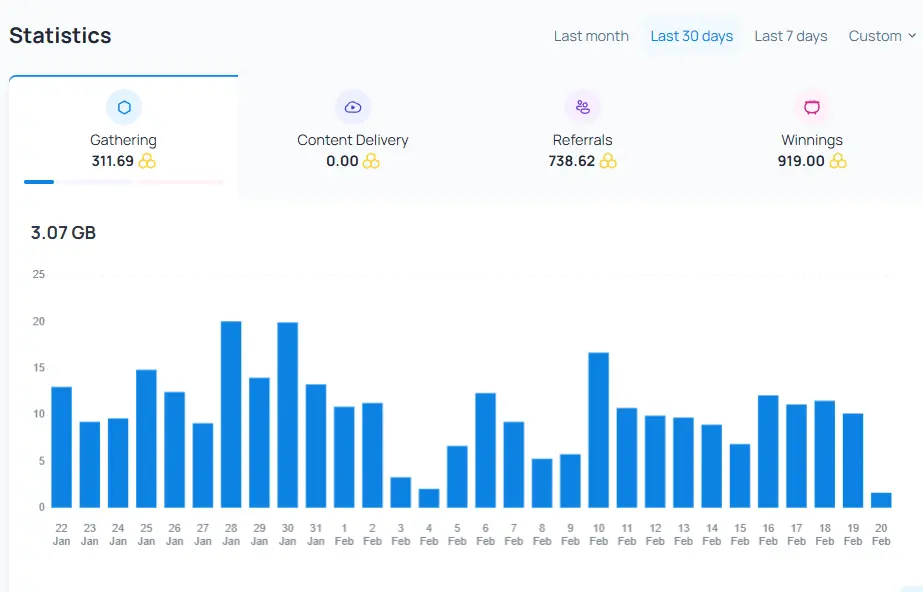Click the 25 y-axis label
This screenshot has height=592, width=923.
(39, 274)
